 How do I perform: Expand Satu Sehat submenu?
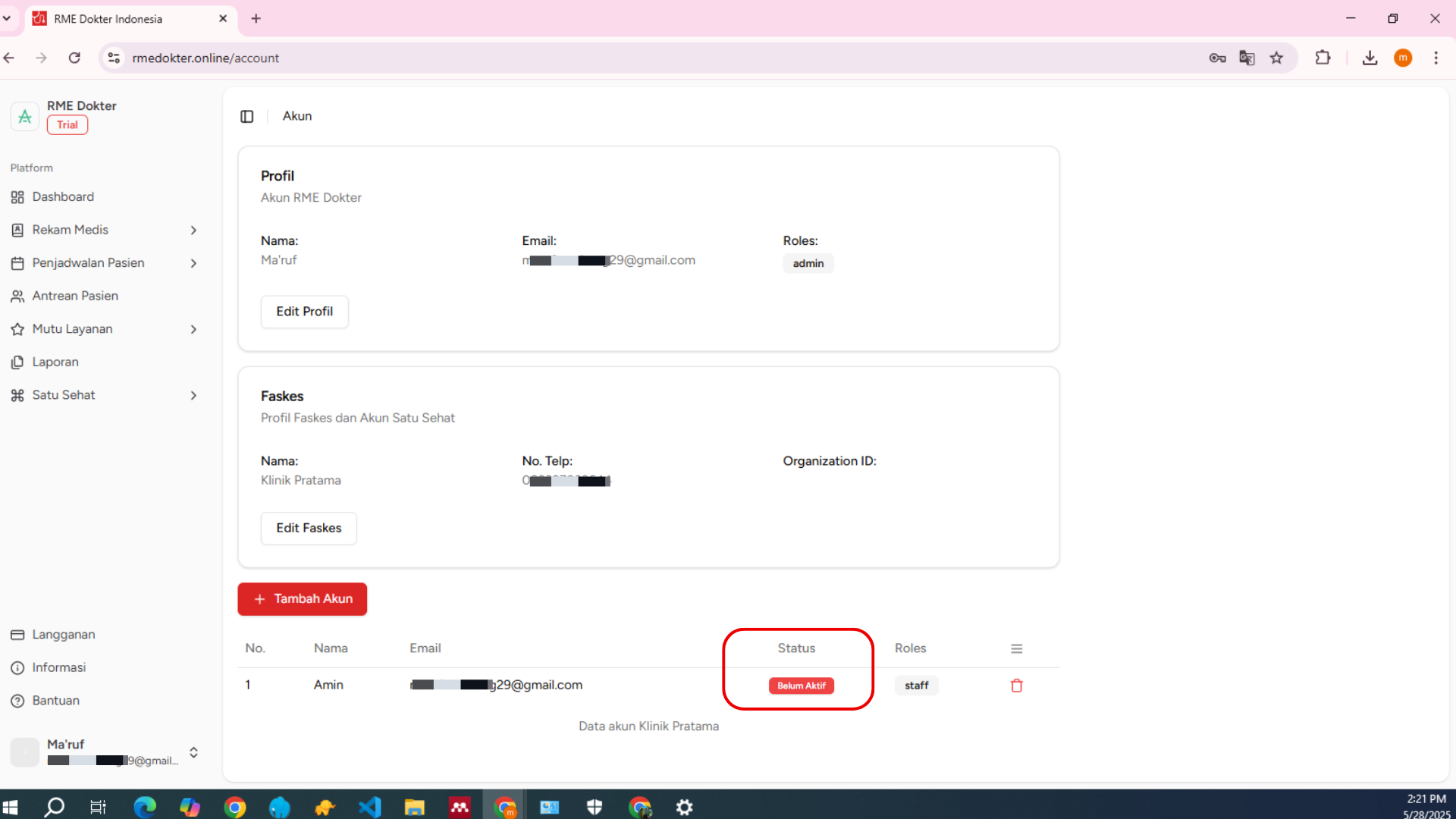pos(193,395)
